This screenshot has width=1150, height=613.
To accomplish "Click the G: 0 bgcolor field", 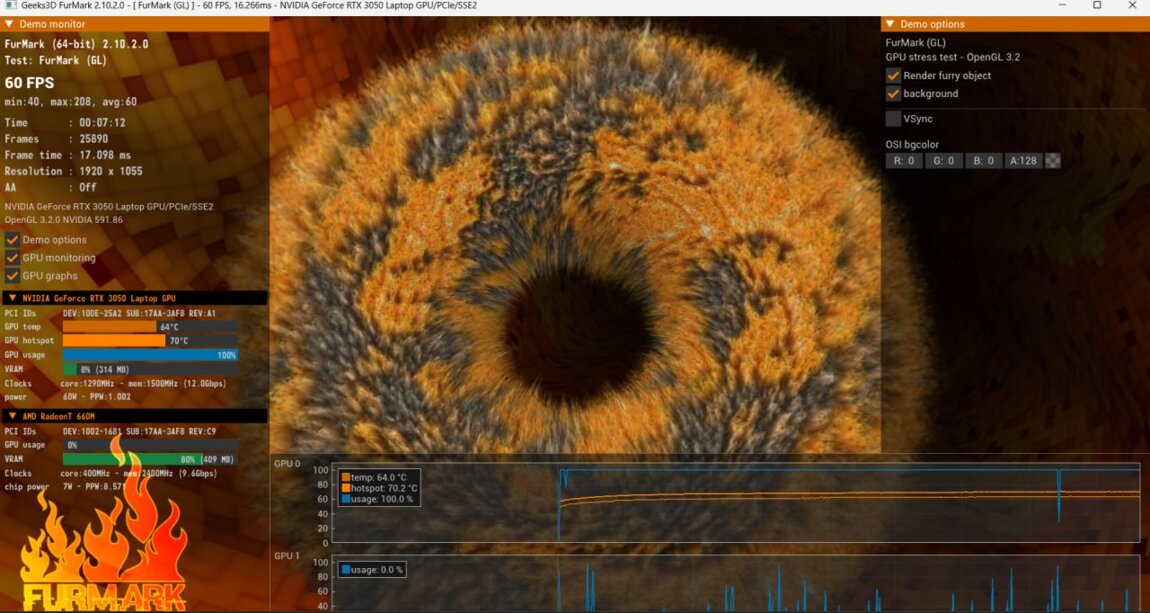I will (943, 161).
